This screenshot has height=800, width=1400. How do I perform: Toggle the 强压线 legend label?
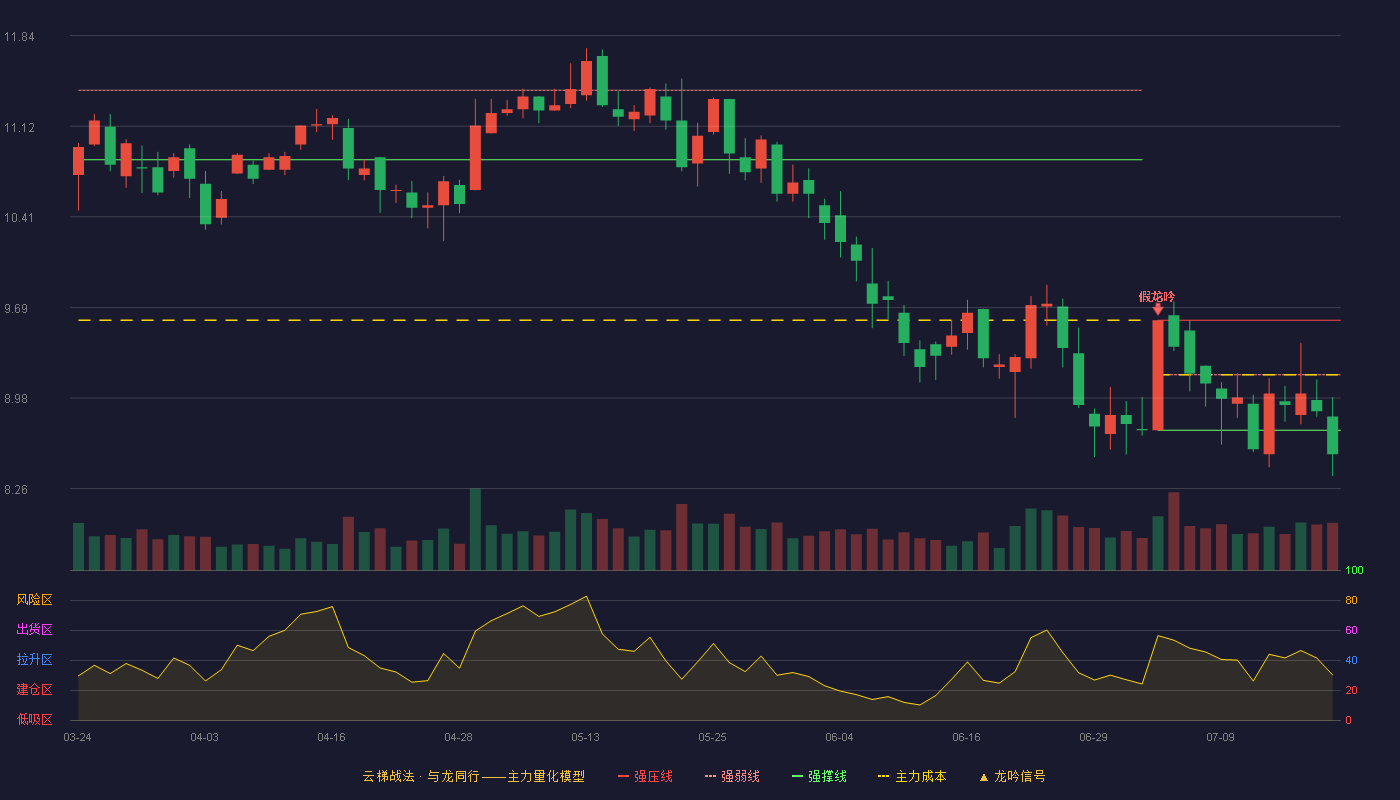click(x=653, y=776)
